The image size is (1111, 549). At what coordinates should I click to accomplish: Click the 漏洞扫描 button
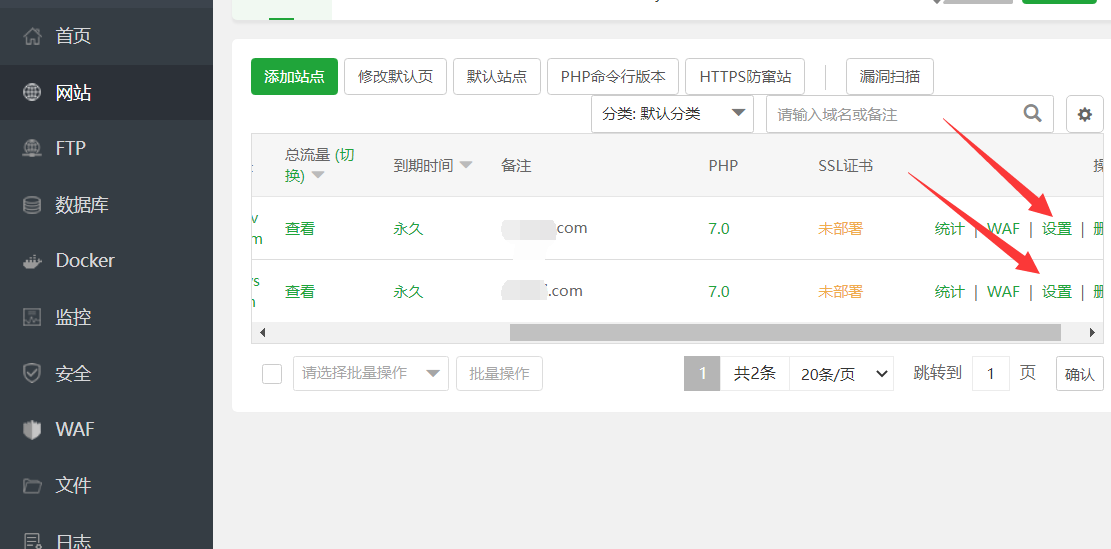pyautogui.click(x=889, y=76)
